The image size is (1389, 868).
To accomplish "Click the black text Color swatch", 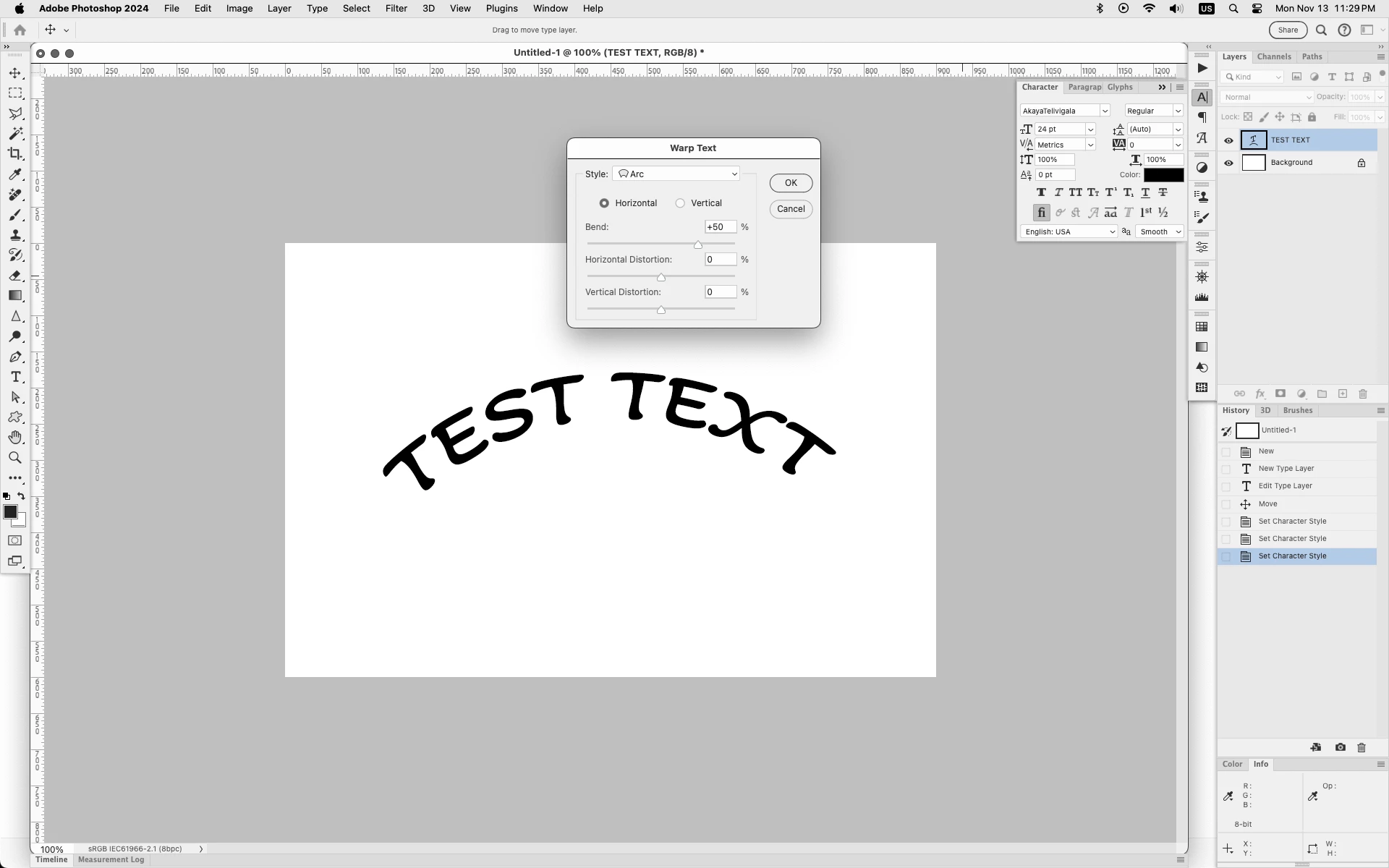I will pos(1163,175).
